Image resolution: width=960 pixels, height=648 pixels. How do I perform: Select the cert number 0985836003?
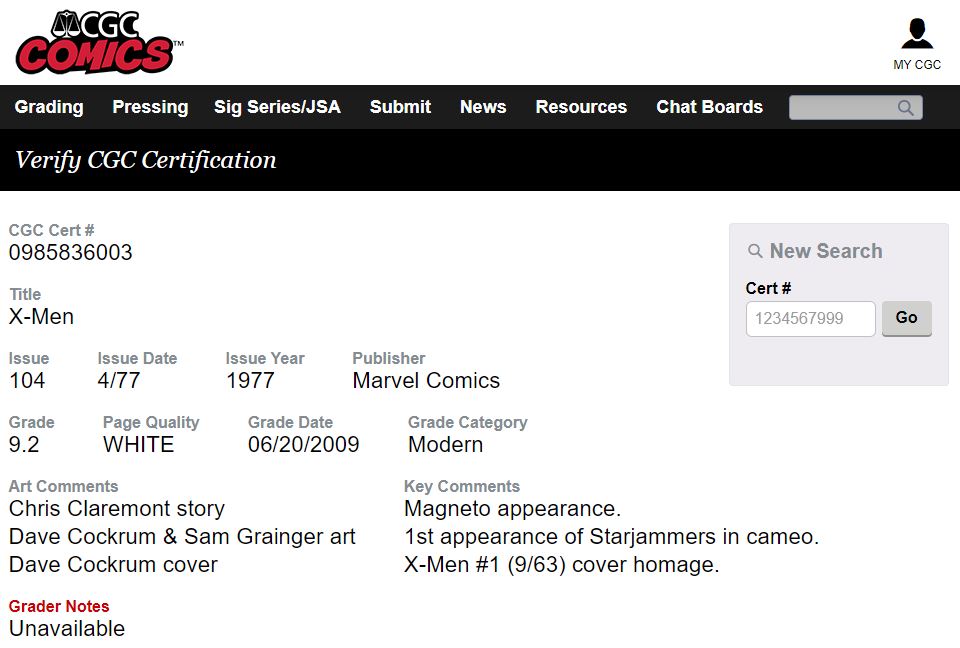coord(70,252)
